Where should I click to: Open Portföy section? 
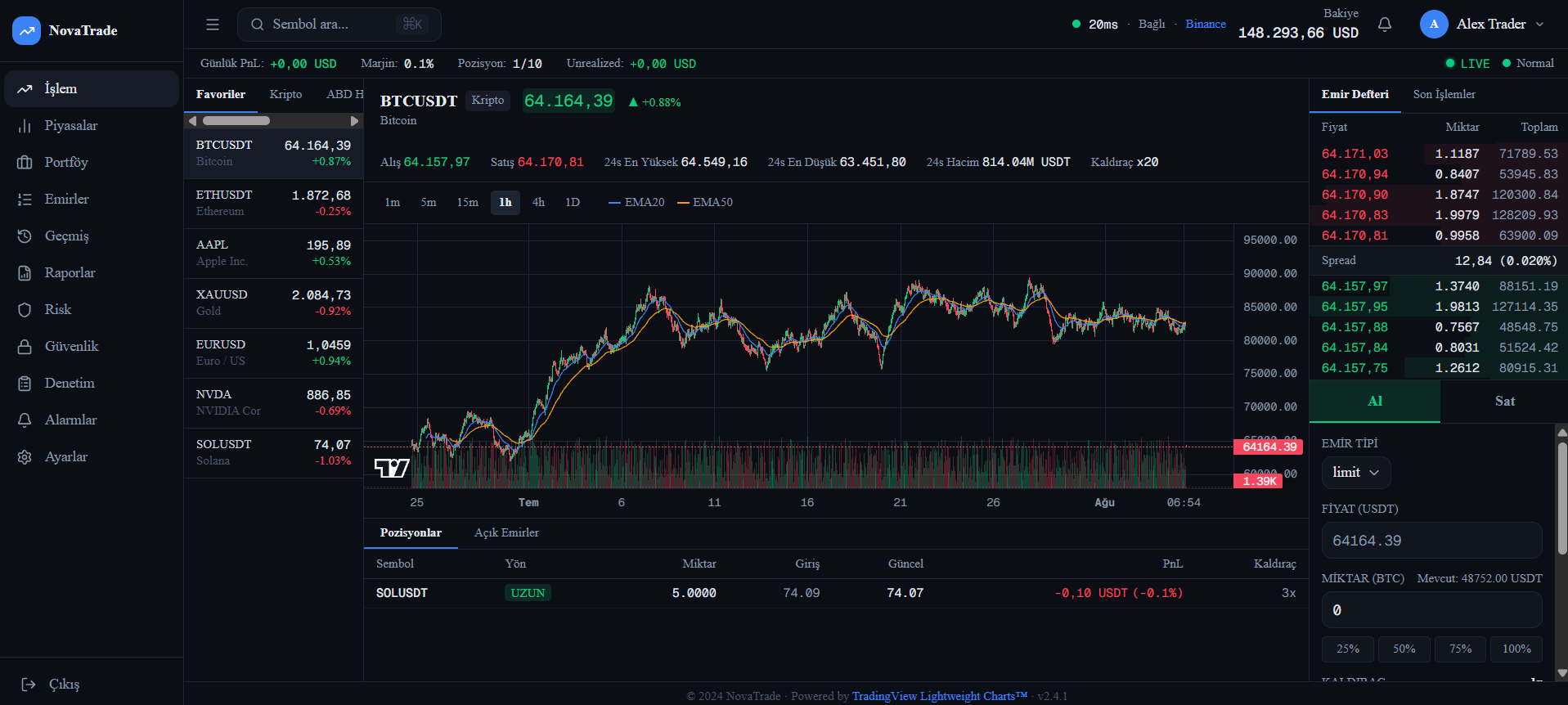[92, 162]
